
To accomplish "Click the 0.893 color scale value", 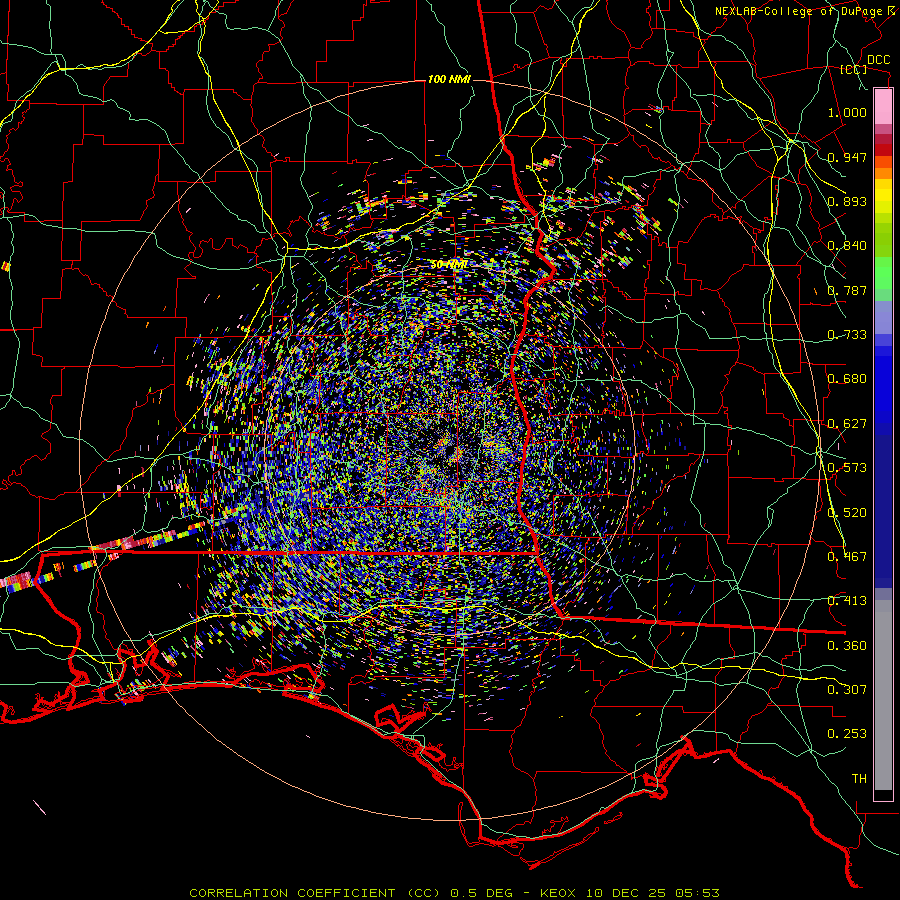I will (x=847, y=201).
